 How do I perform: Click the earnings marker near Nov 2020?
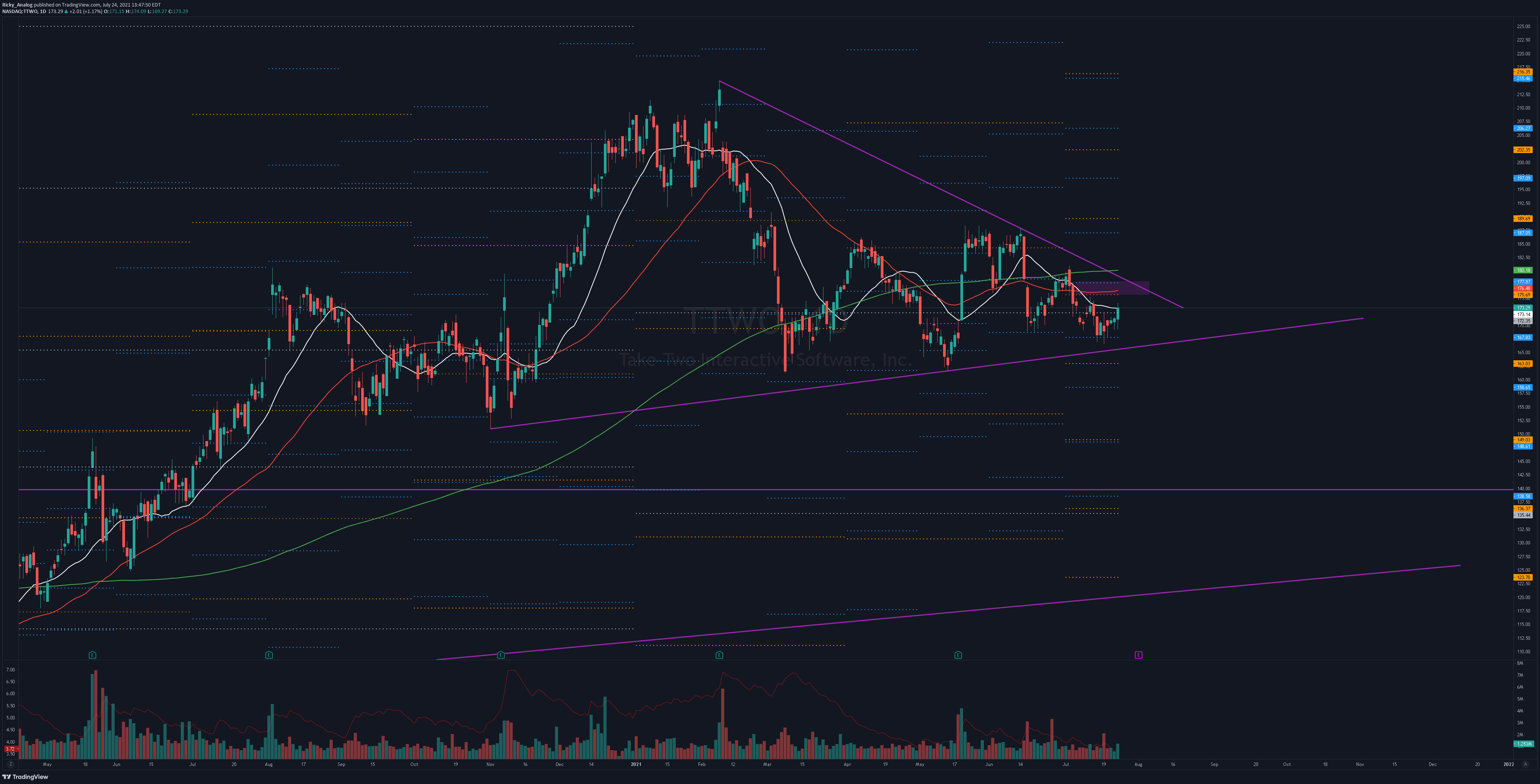point(501,655)
